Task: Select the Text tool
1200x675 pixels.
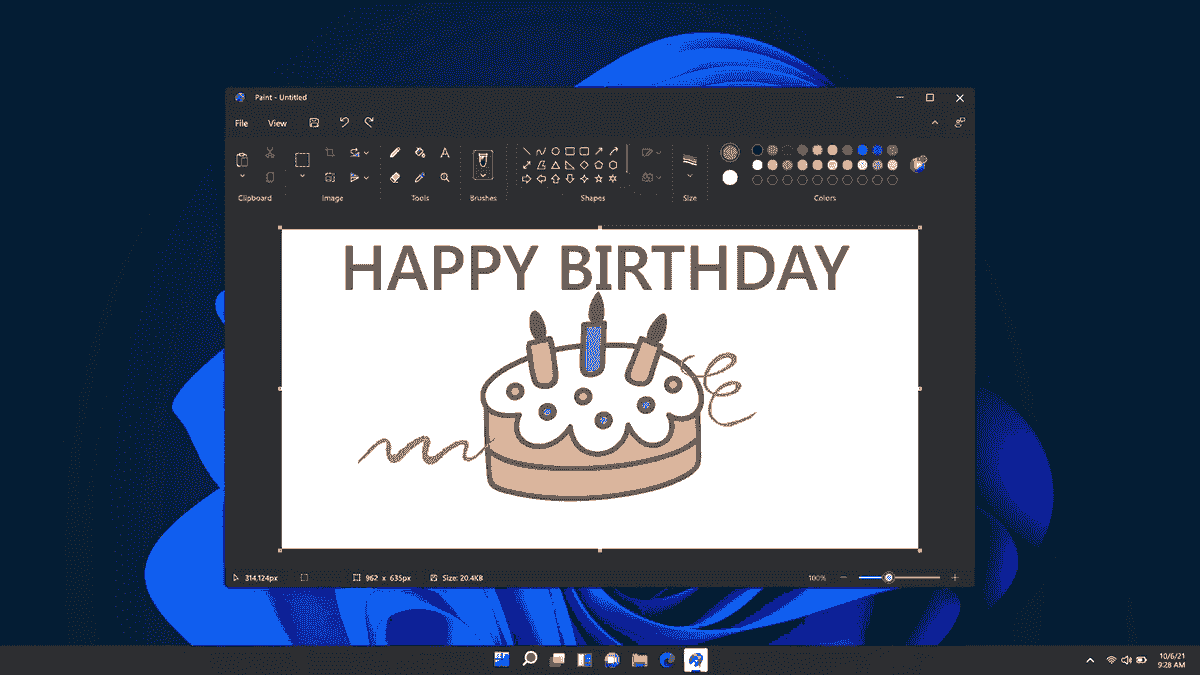Action: (445, 154)
